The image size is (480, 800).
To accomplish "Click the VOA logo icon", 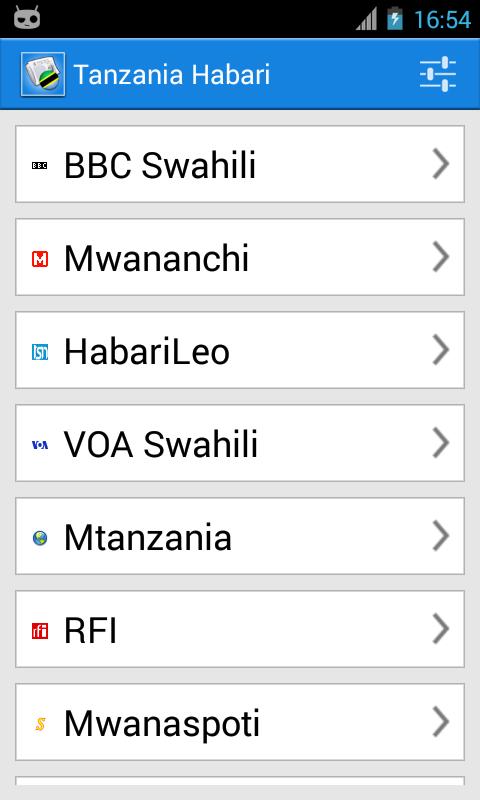I will point(40,445).
